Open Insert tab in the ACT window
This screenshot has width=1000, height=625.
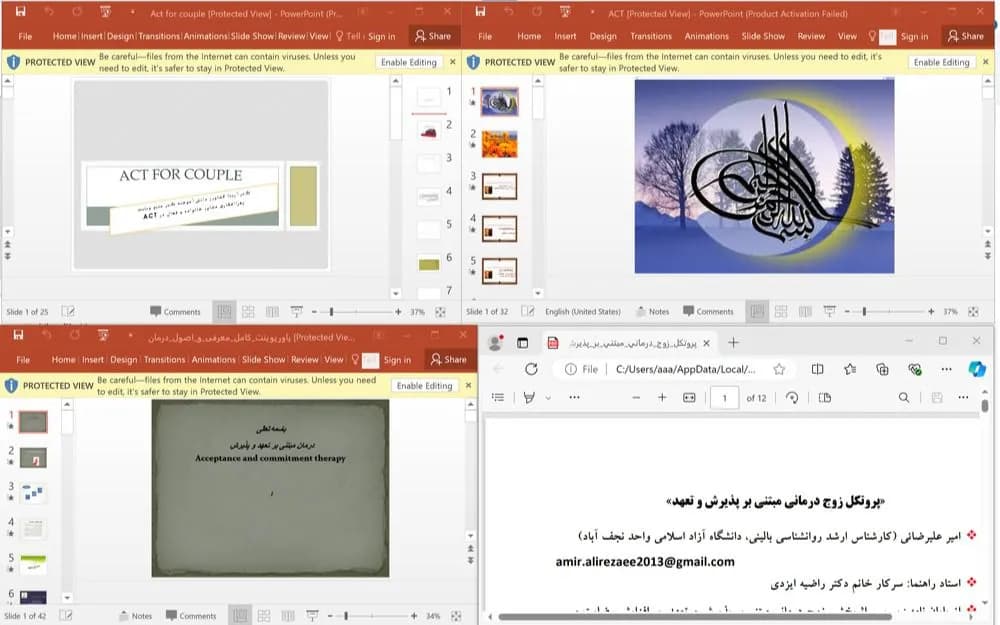pyautogui.click(x=565, y=36)
